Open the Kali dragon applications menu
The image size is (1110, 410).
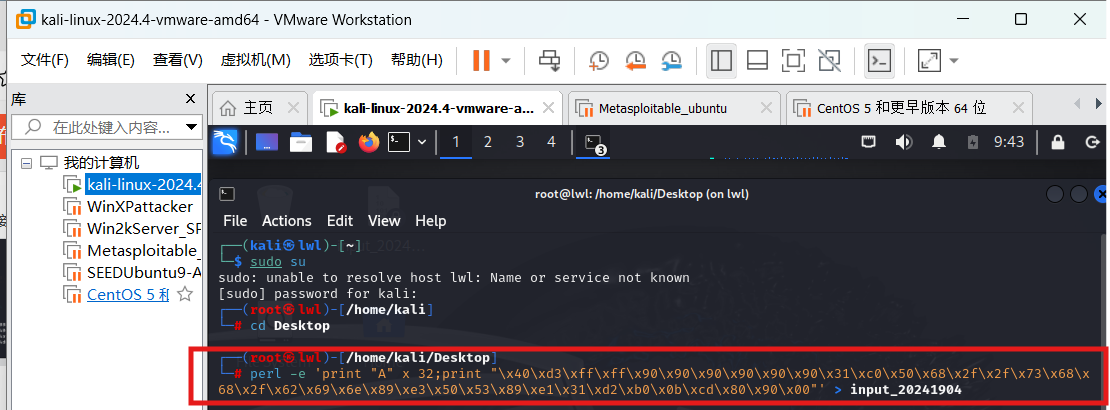226,142
